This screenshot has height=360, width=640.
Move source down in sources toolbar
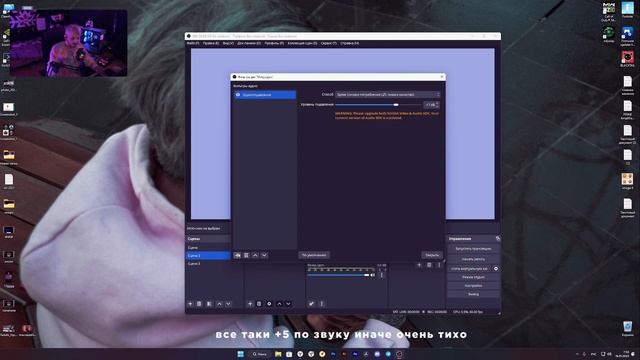pyautogui.click(x=288, y=304)
